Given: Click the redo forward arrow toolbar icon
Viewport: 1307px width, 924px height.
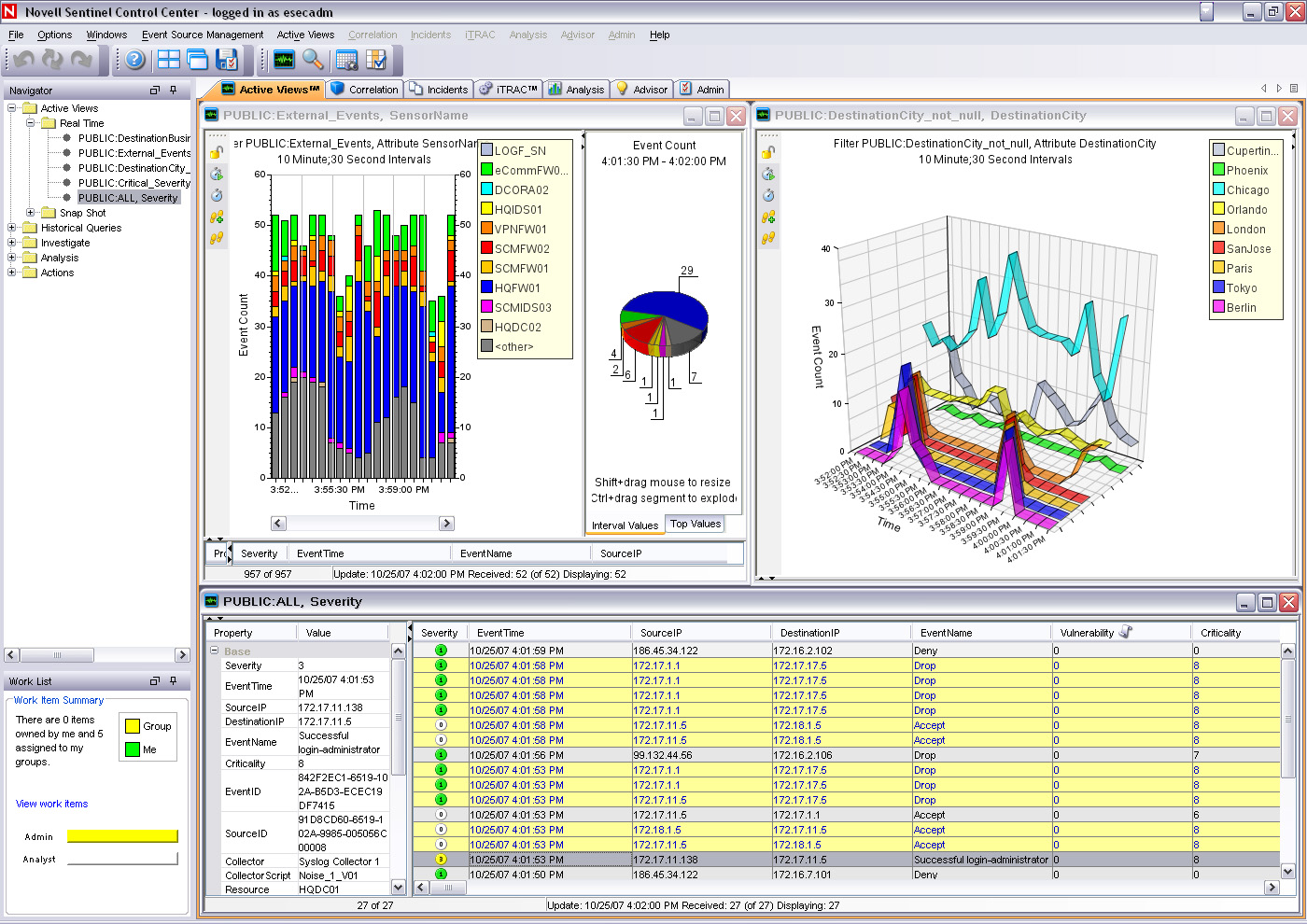Looking at the screenshot, I should [x=82, y=60].
